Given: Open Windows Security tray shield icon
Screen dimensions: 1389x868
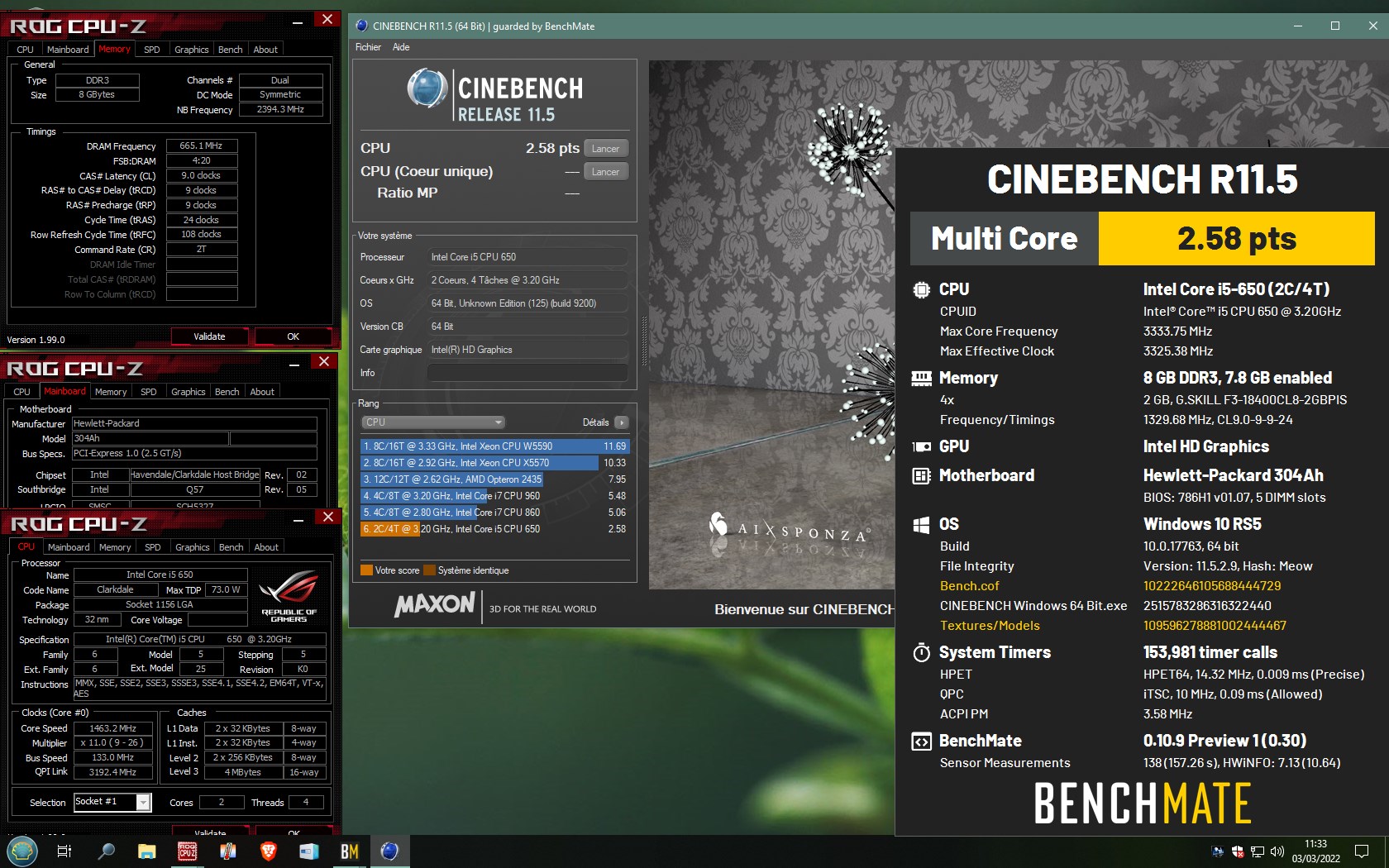Looking at the screenshot, I should coord(1238,851).
